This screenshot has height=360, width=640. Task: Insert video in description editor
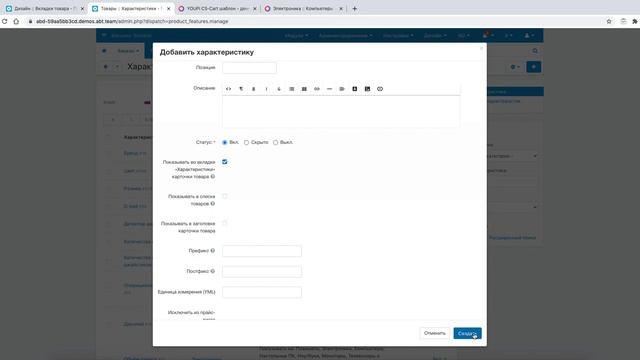pyautogui.click(x=355, y=89)
